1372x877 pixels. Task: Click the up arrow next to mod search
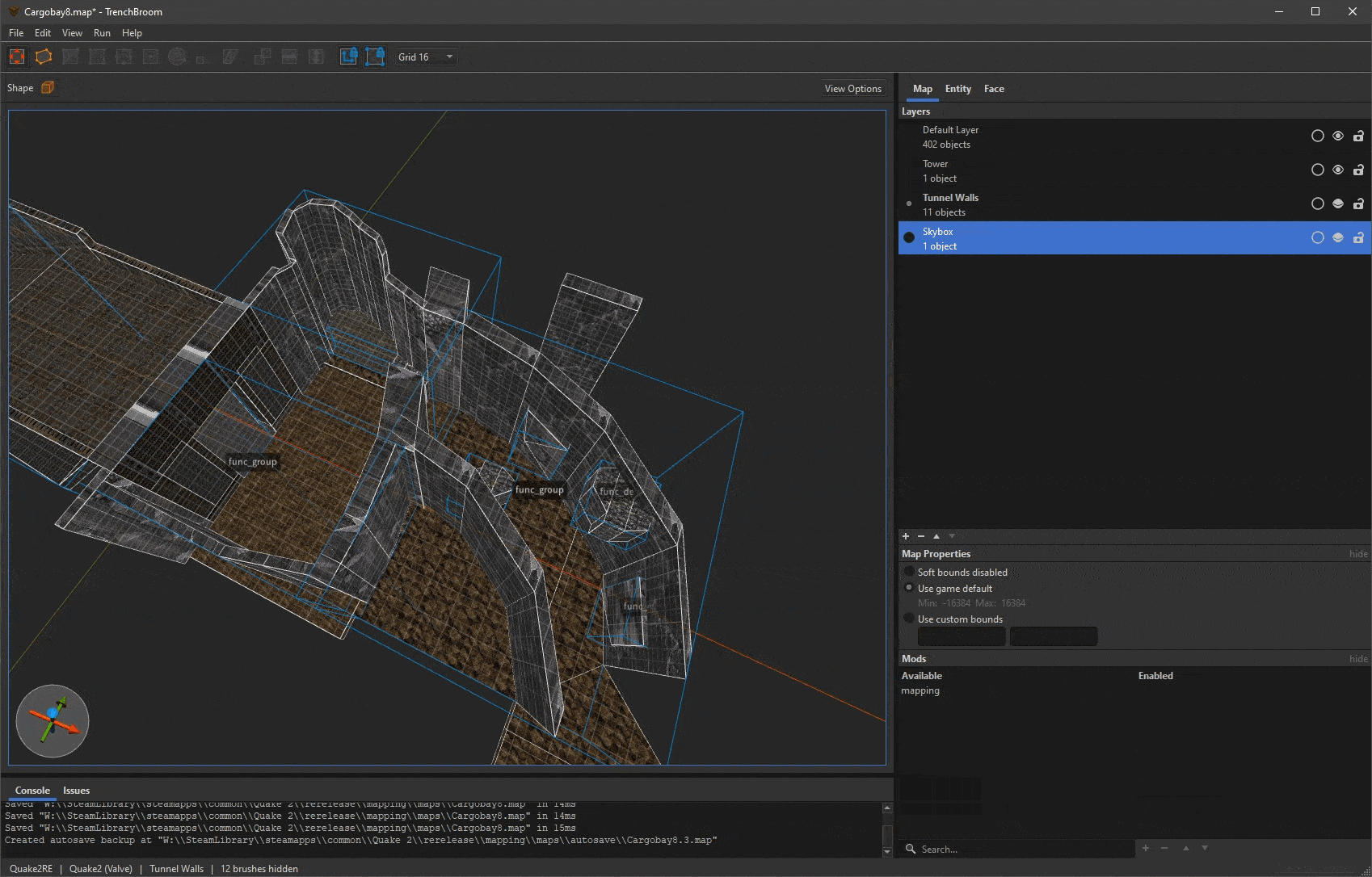(x=1185, y=848)
